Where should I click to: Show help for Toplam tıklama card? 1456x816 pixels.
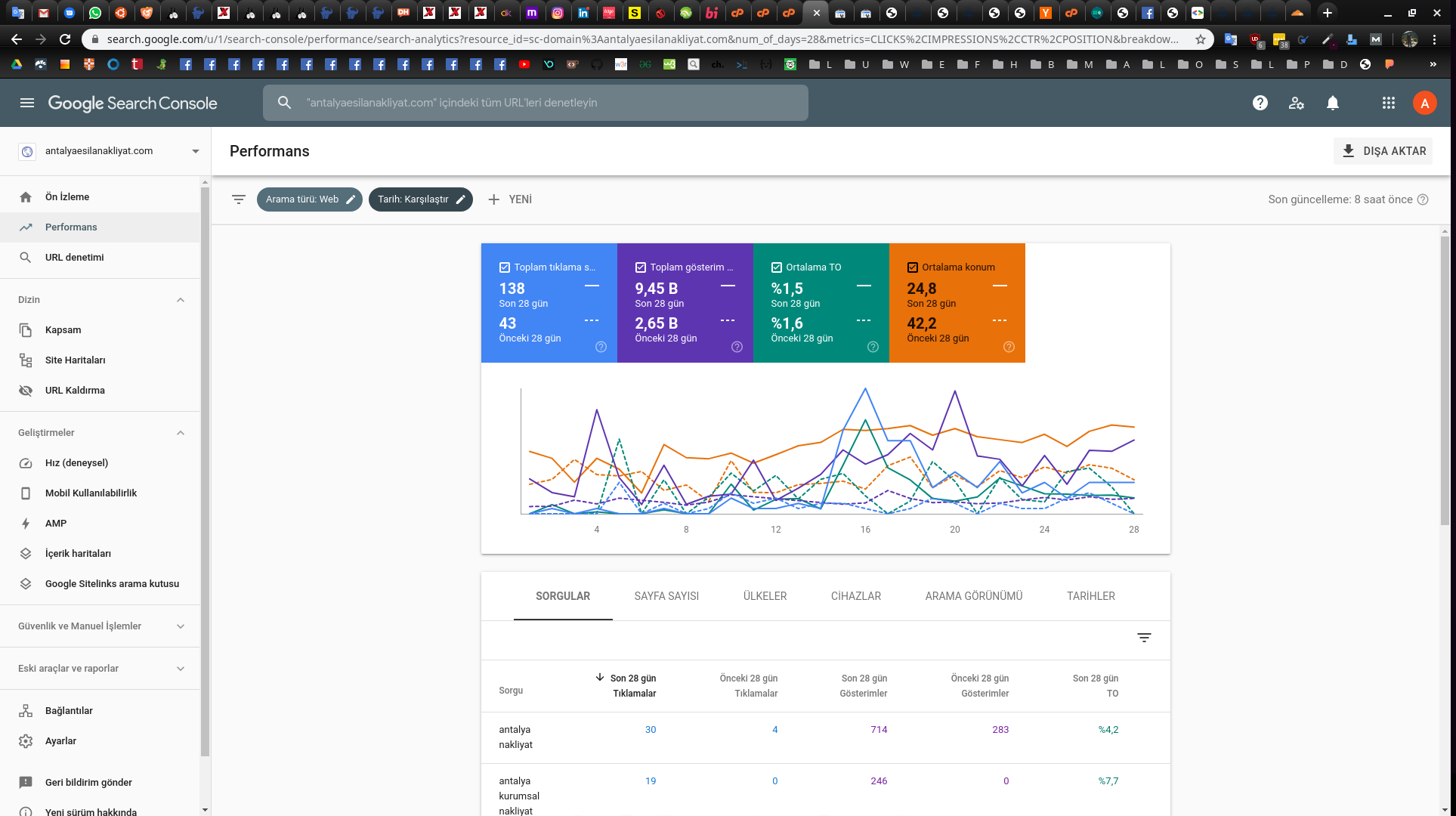pos(601,347)
